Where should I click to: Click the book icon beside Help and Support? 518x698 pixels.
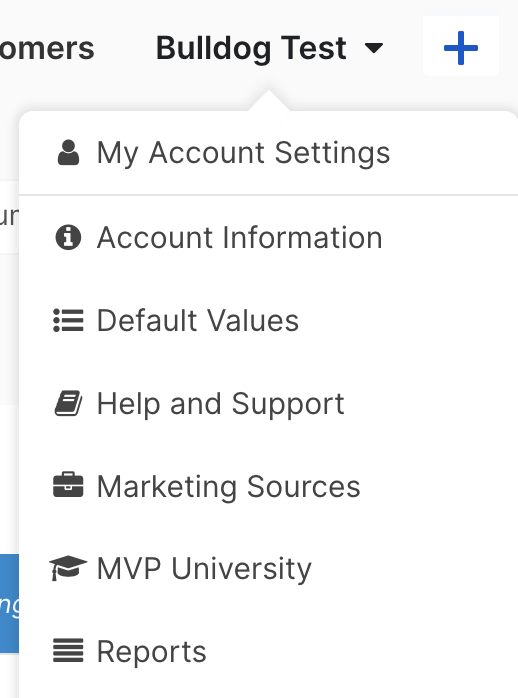click(69, 403)
